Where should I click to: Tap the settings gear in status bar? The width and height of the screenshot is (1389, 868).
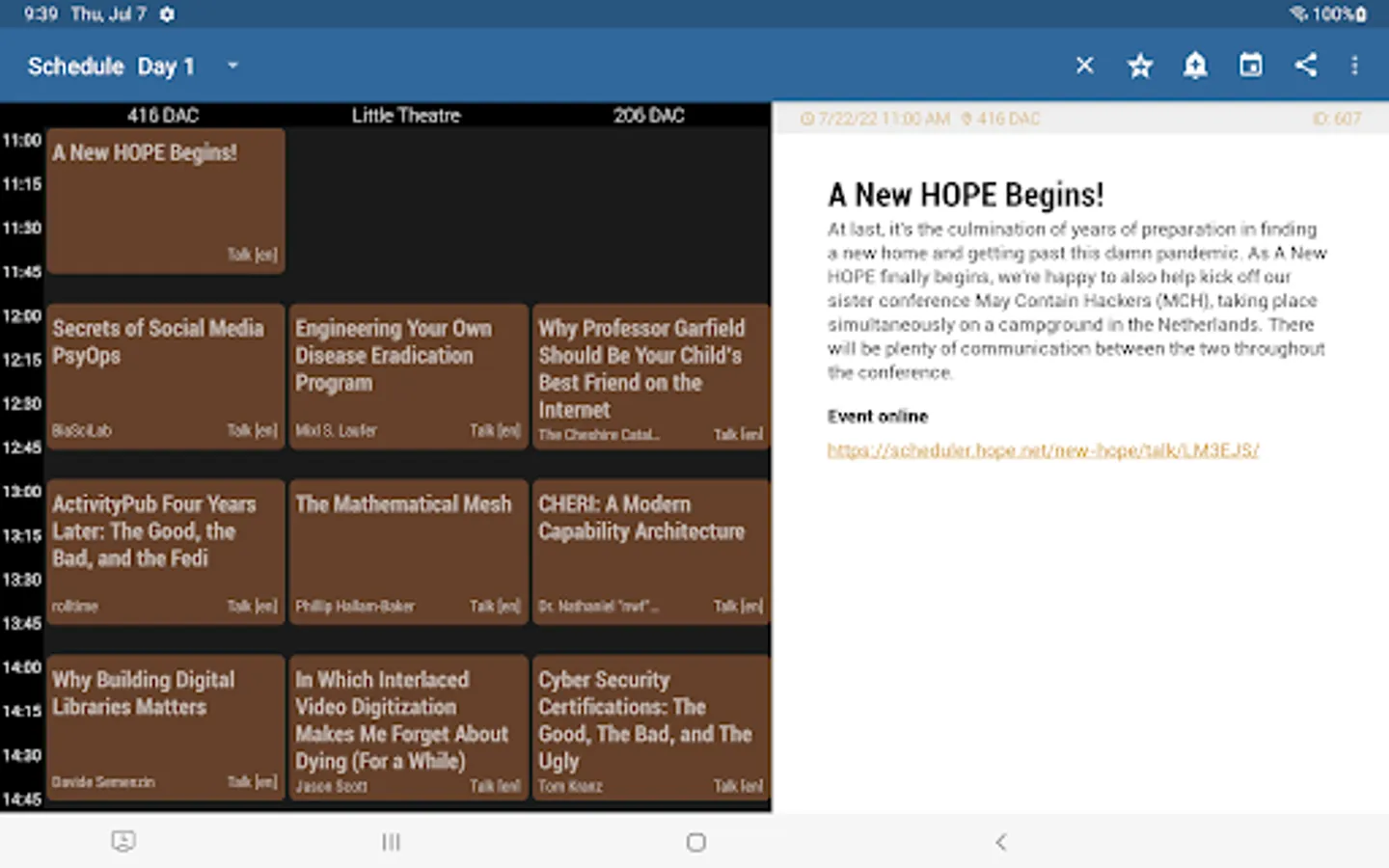(167, 14)
